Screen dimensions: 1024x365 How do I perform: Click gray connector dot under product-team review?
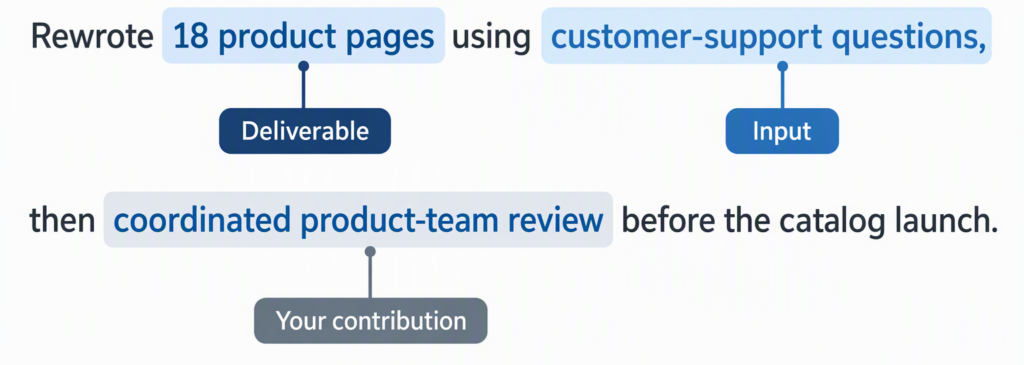(370, 251)
